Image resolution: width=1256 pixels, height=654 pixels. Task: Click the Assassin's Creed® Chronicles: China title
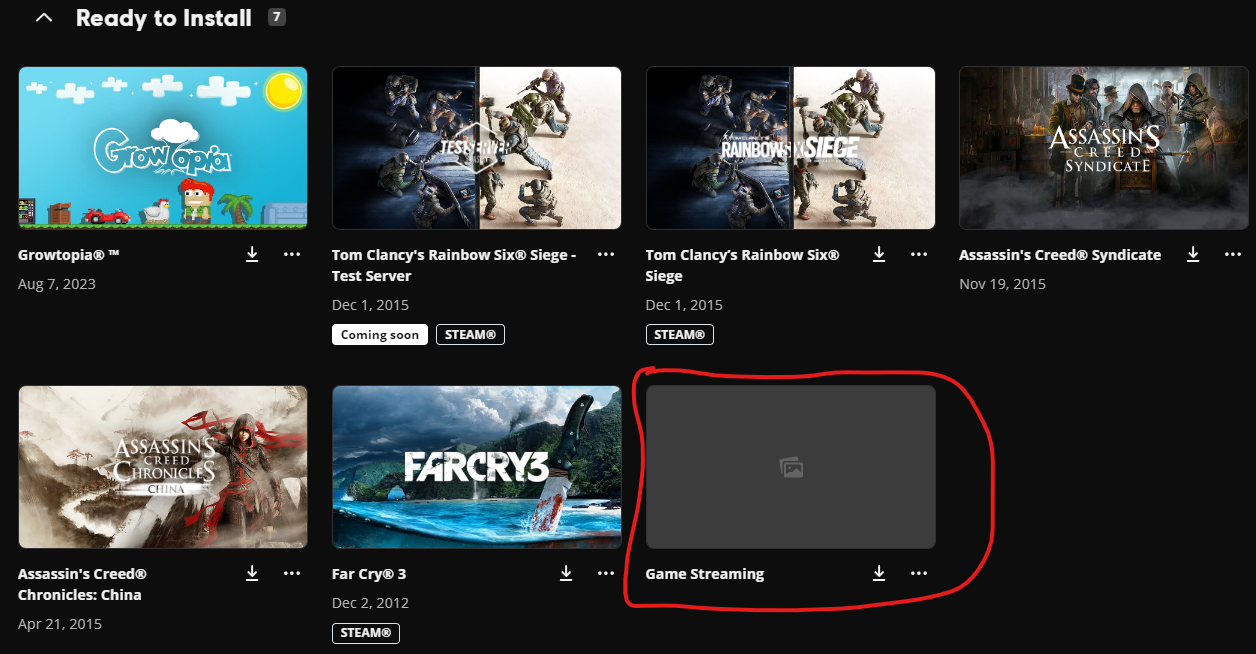coord(83,584)
